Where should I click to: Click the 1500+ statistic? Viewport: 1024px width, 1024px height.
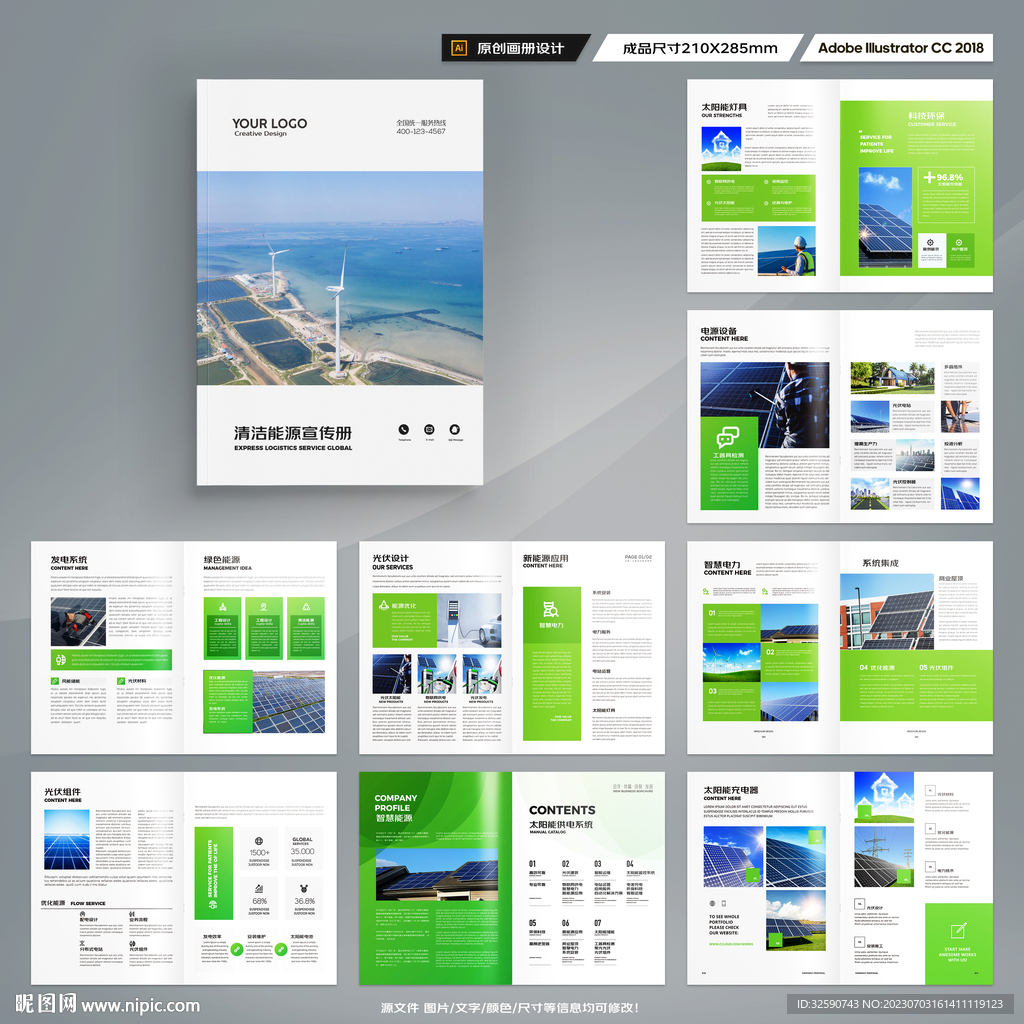coord(259,852)
